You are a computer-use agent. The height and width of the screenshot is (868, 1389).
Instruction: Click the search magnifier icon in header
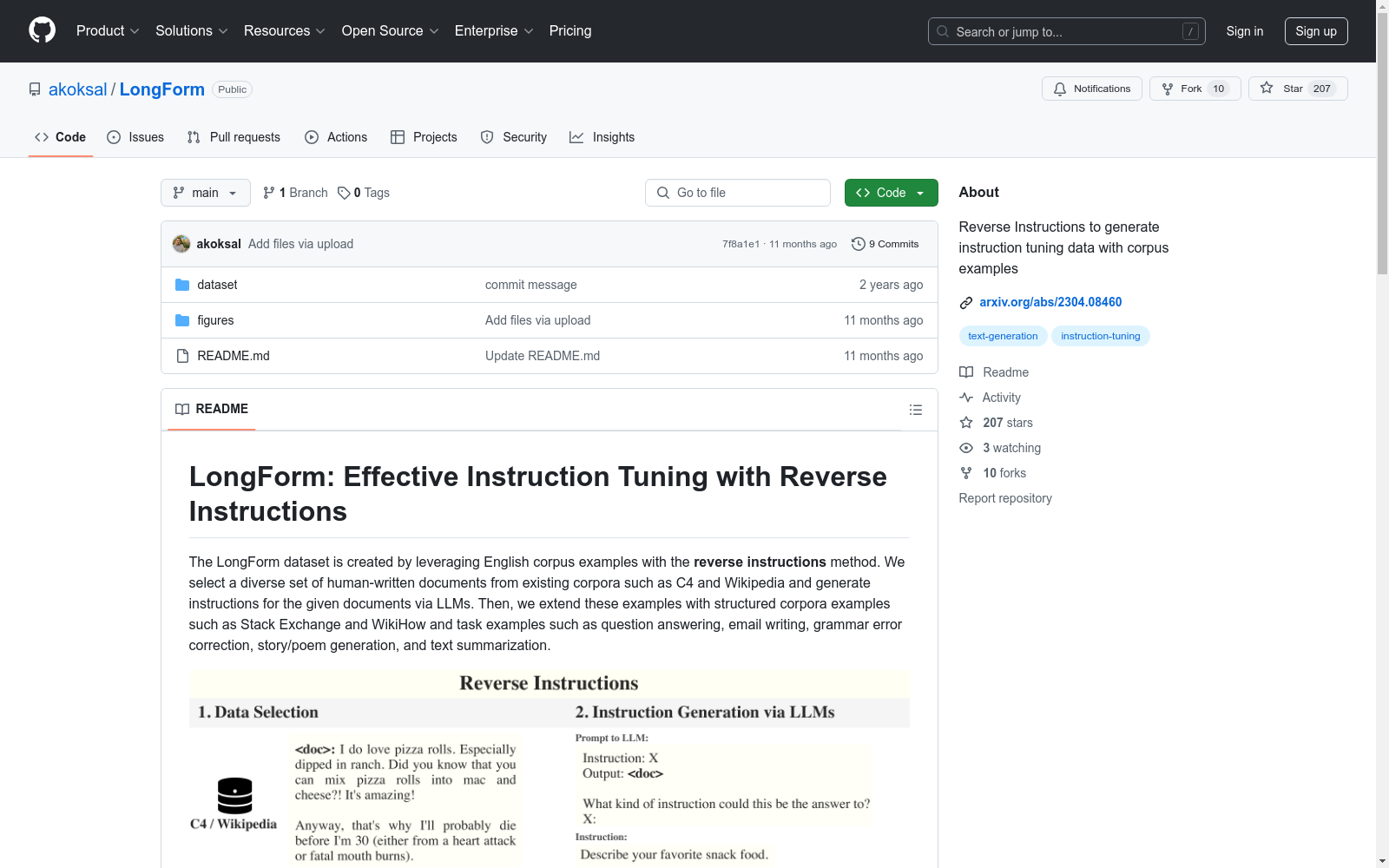943,31
